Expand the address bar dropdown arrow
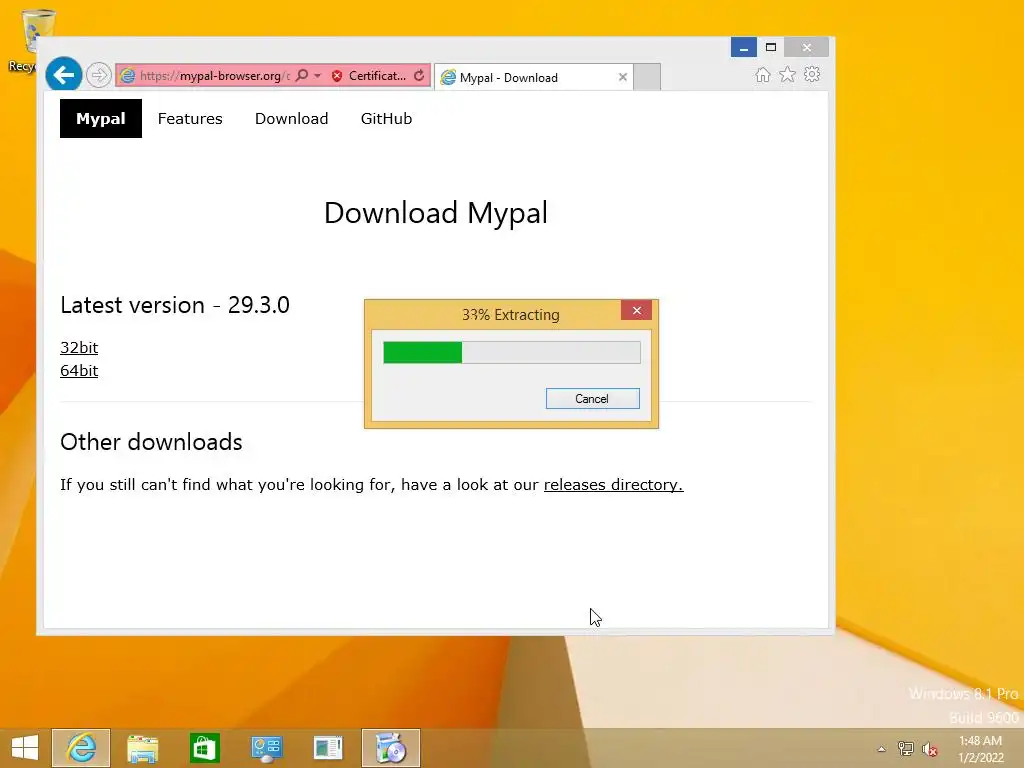This screenshot has height=768, width=1024. (317, 76)
